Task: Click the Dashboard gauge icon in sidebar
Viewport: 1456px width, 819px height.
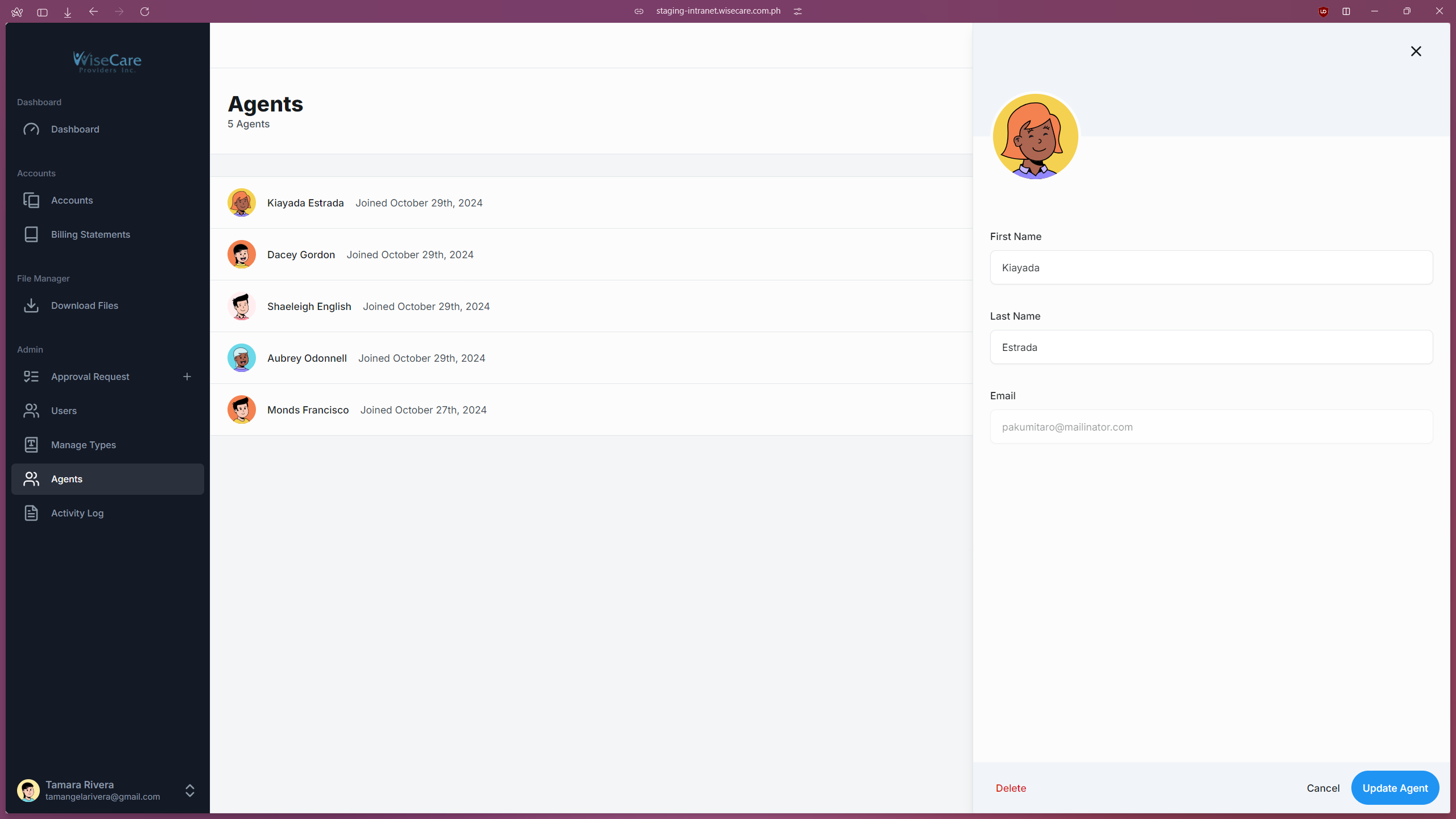Action: tap(31, 129)
